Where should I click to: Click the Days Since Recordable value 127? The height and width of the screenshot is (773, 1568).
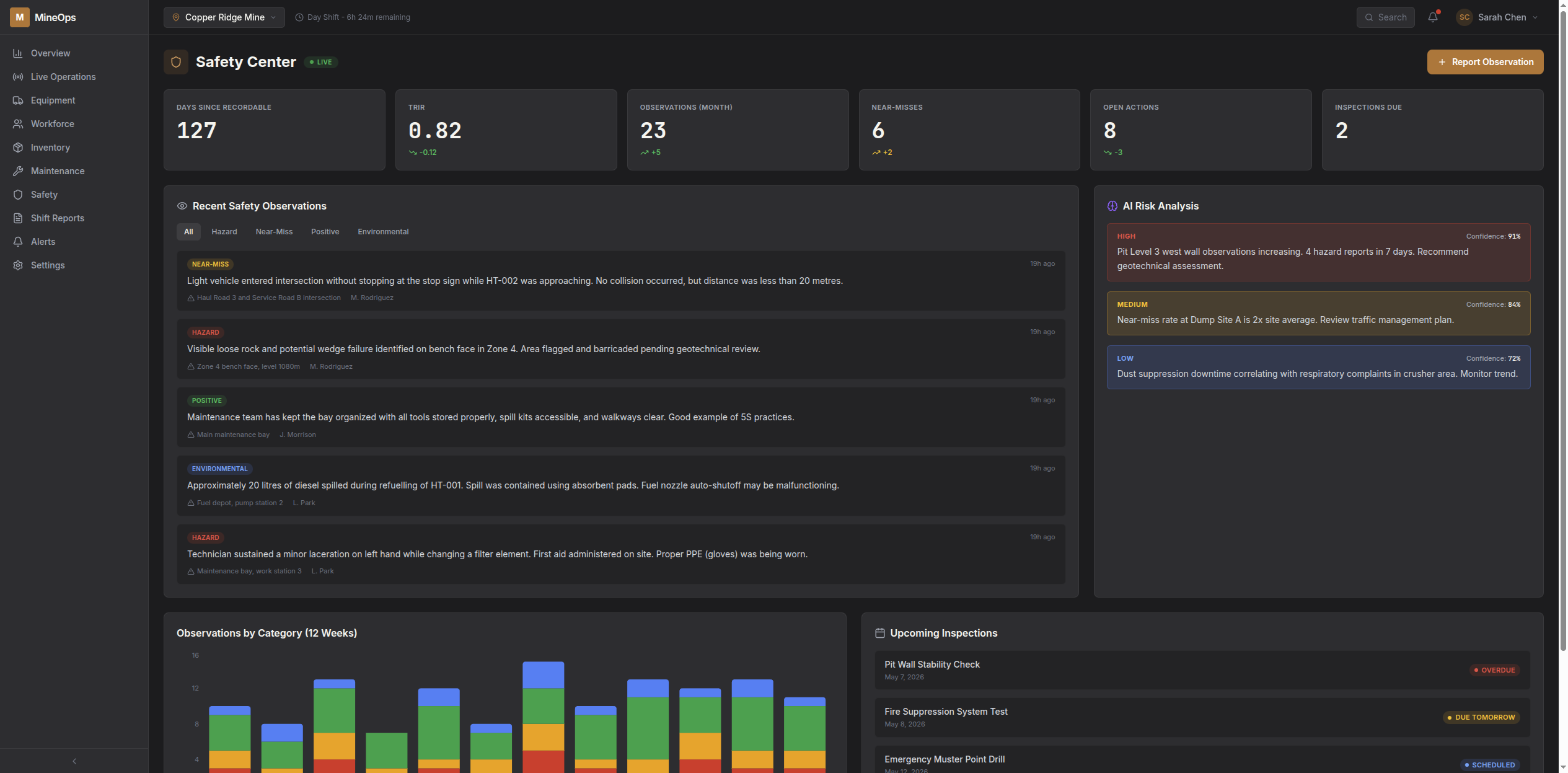196,130
